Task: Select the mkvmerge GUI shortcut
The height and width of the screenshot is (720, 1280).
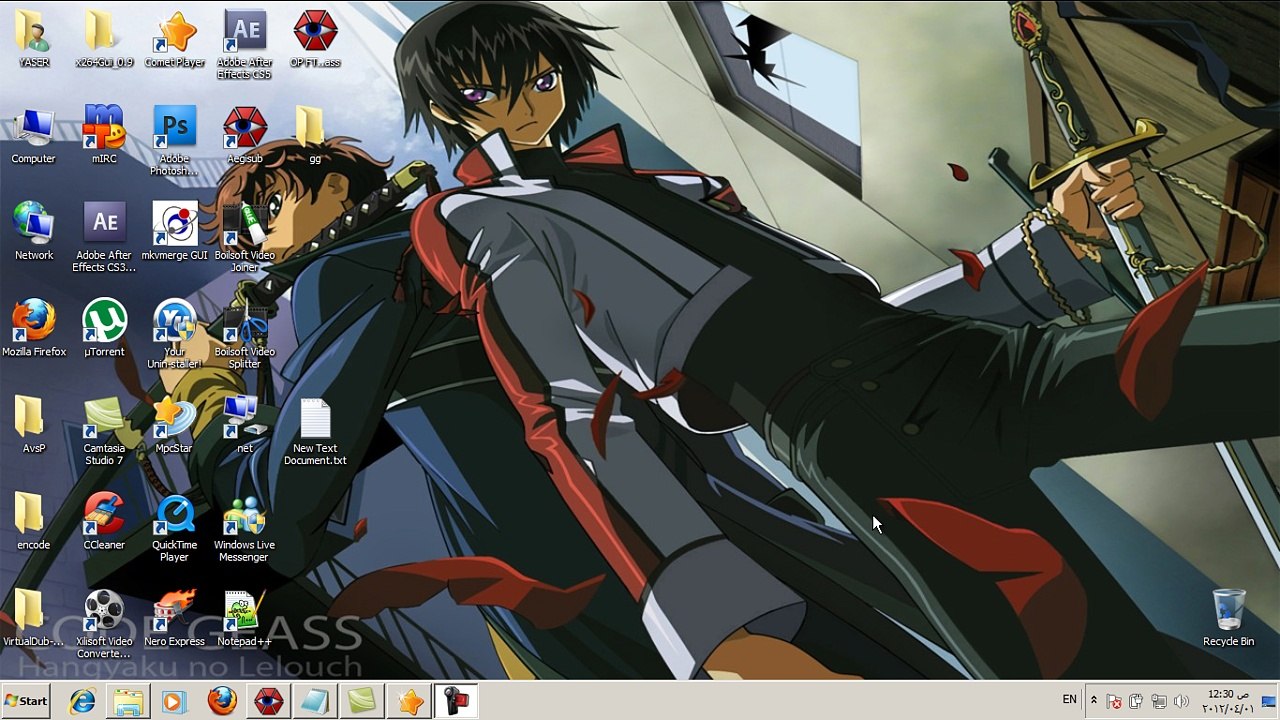Action: pyautogui.click(x=174, y=231)
